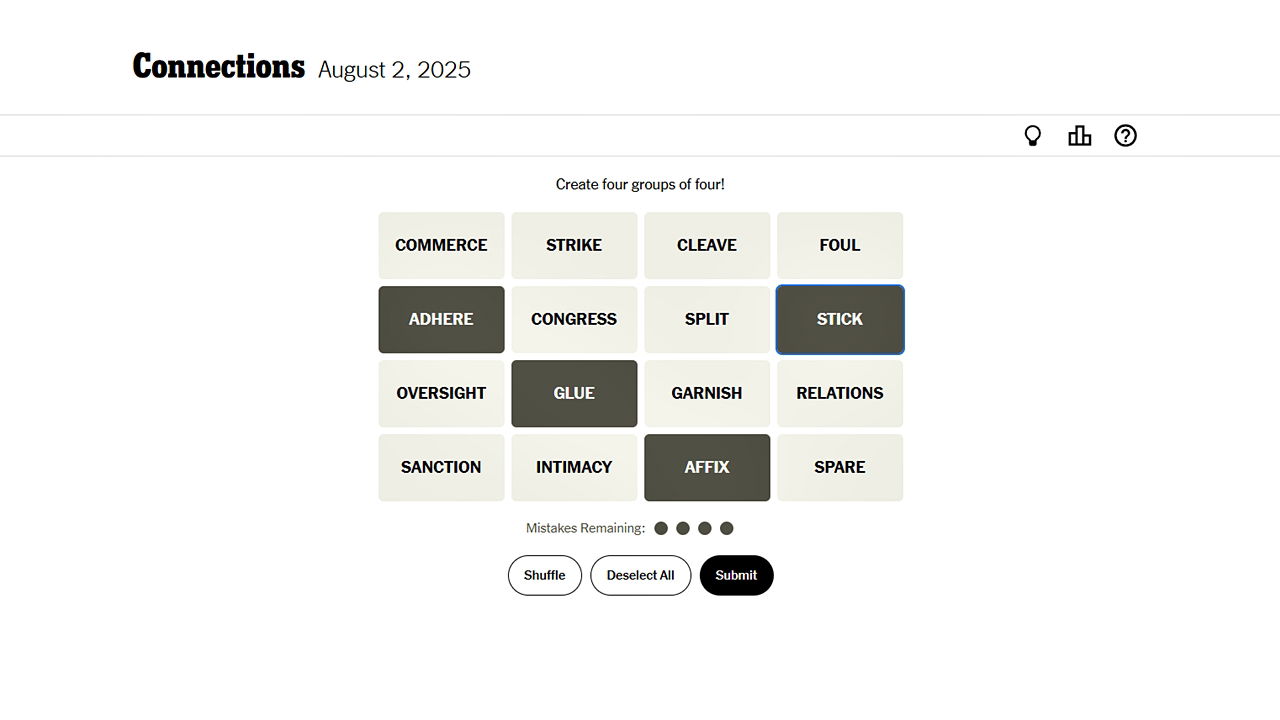Deselect the GLUE tile
The image size is (1280, 720).
pos(574,393)
